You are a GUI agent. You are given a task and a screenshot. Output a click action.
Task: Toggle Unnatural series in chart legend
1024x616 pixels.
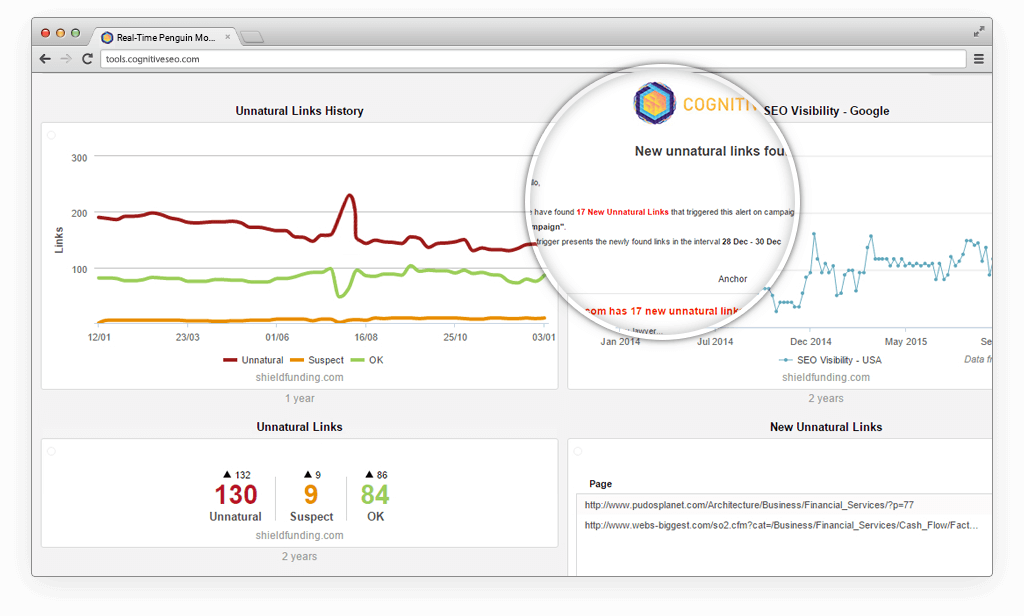click(253, 360)
